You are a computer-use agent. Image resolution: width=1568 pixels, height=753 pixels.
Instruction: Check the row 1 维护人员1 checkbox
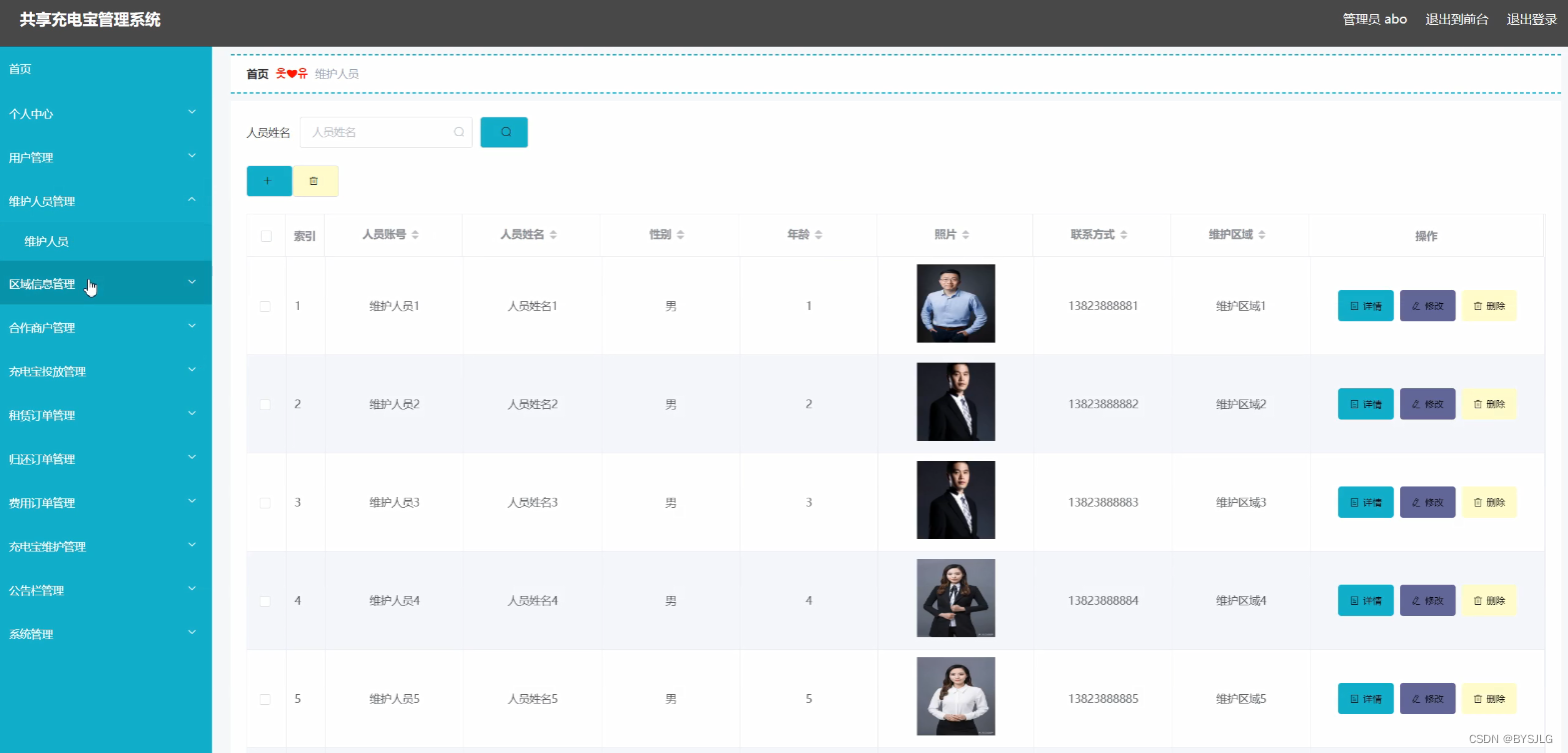click(265, 306)
